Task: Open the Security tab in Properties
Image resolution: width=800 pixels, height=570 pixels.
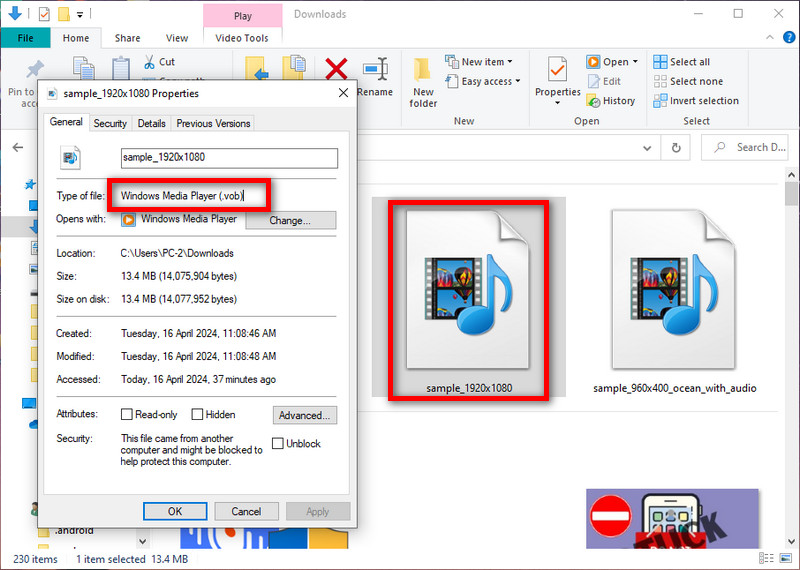Action: 110,123
